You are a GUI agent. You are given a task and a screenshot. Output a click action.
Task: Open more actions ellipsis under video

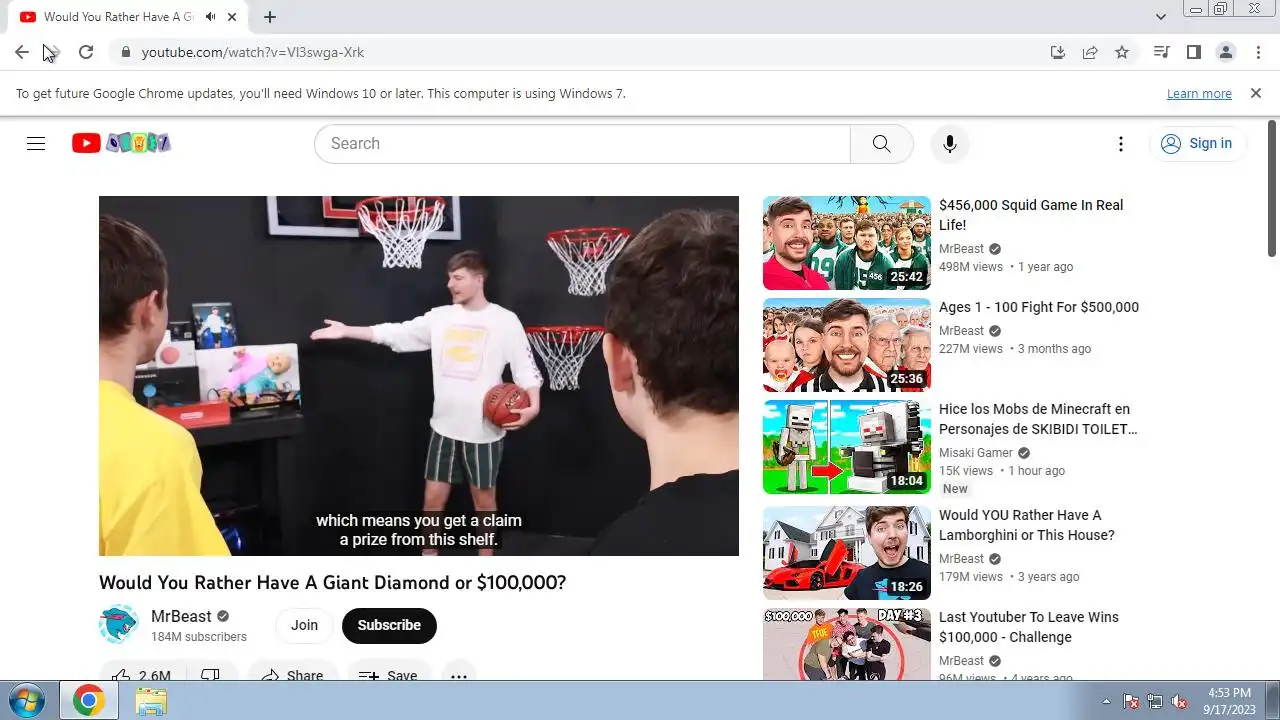[458, 676]
